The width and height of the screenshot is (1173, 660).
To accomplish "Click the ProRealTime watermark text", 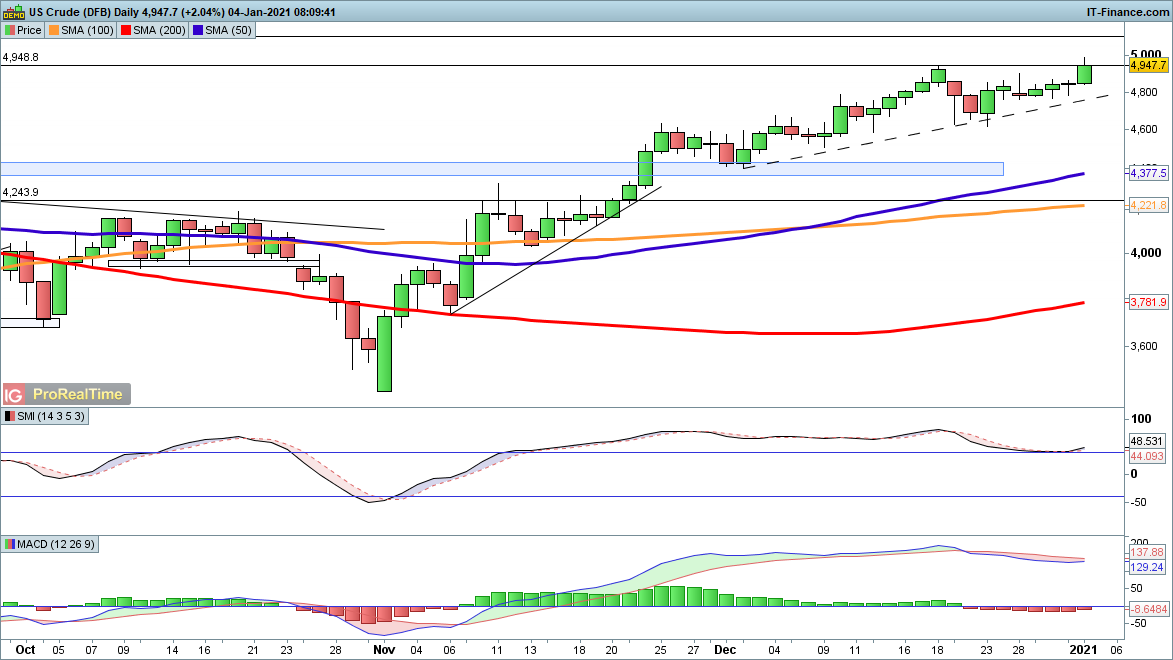I will 77,394.
